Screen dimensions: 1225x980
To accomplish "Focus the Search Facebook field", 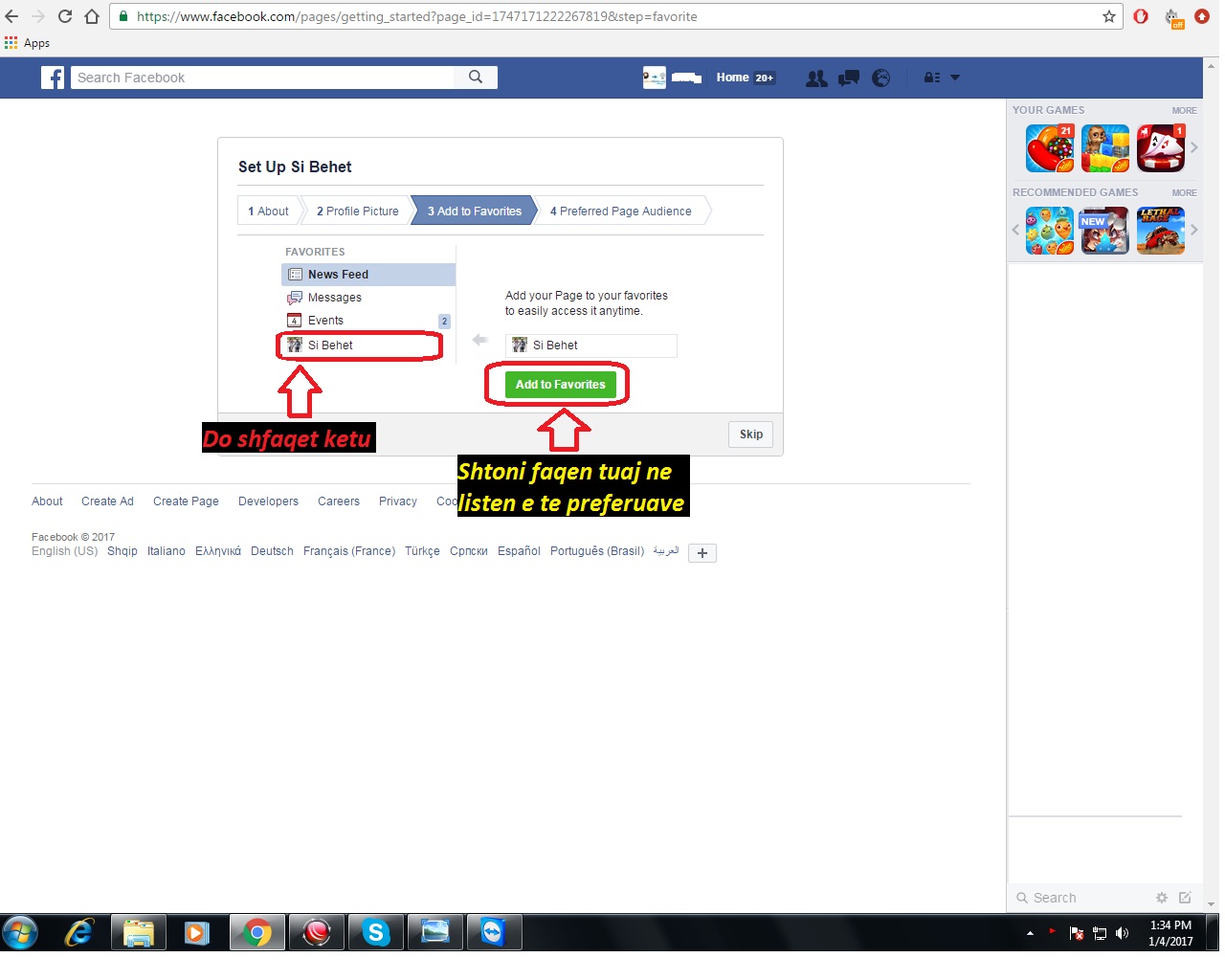I will (x=263, y=78).
